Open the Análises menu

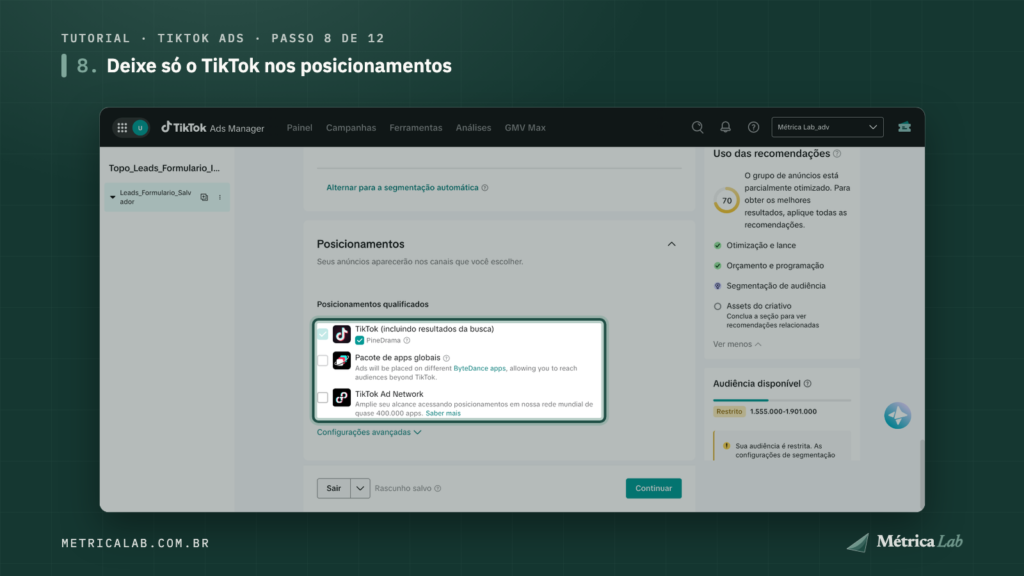tap(473, 128)
